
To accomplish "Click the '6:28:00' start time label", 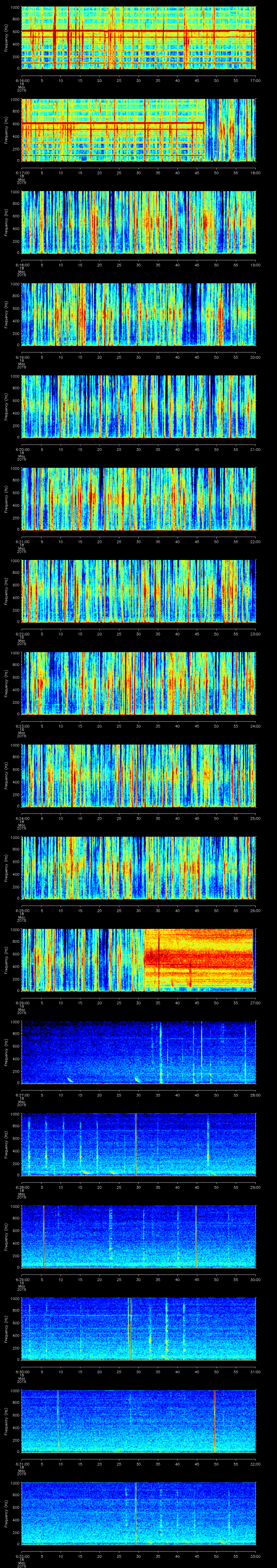I will pos(22,1187).
